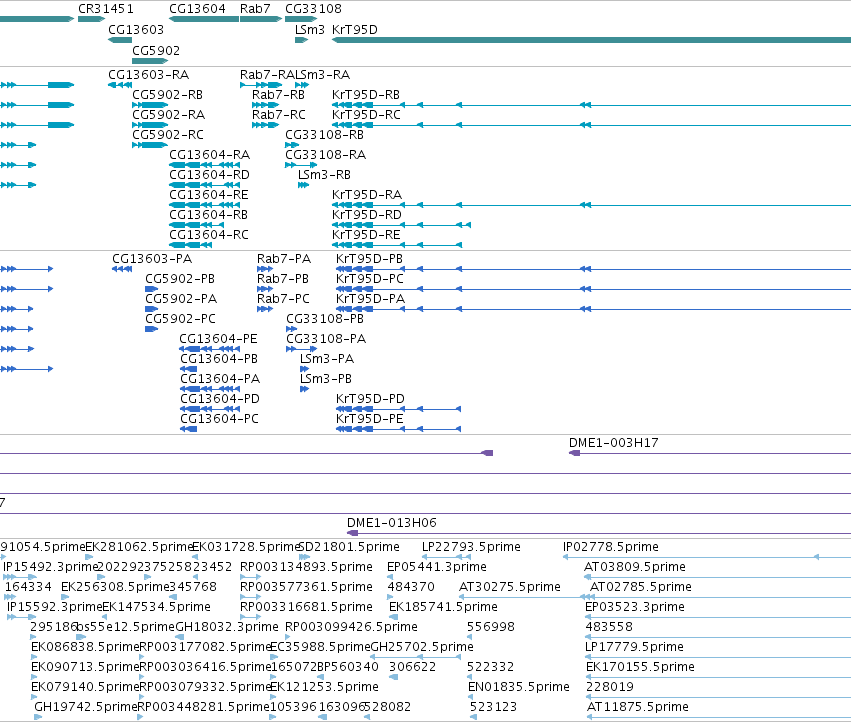Screen dimensions: 851x722
Task: Open EST EN01835.5prime
Action: coord(519,687)
